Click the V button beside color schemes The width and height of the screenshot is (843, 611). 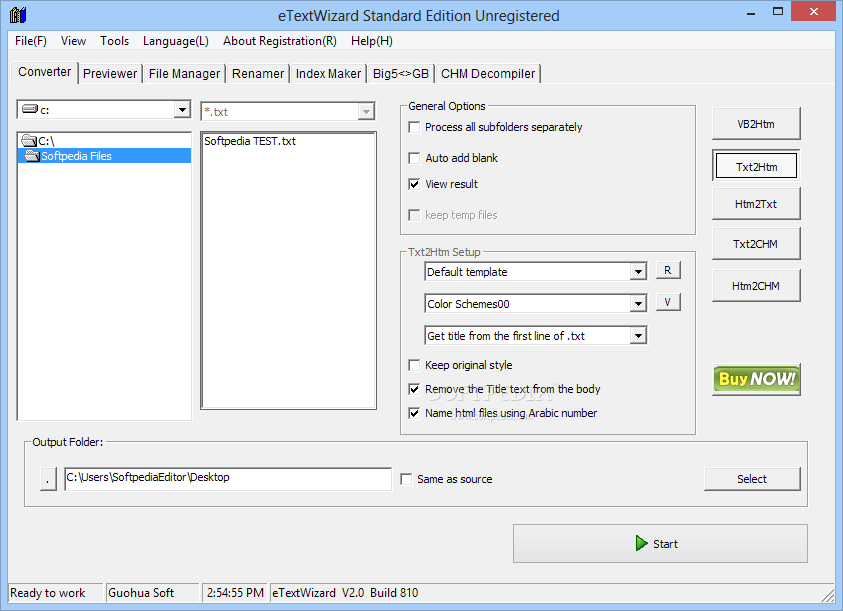tap(668, 302)
